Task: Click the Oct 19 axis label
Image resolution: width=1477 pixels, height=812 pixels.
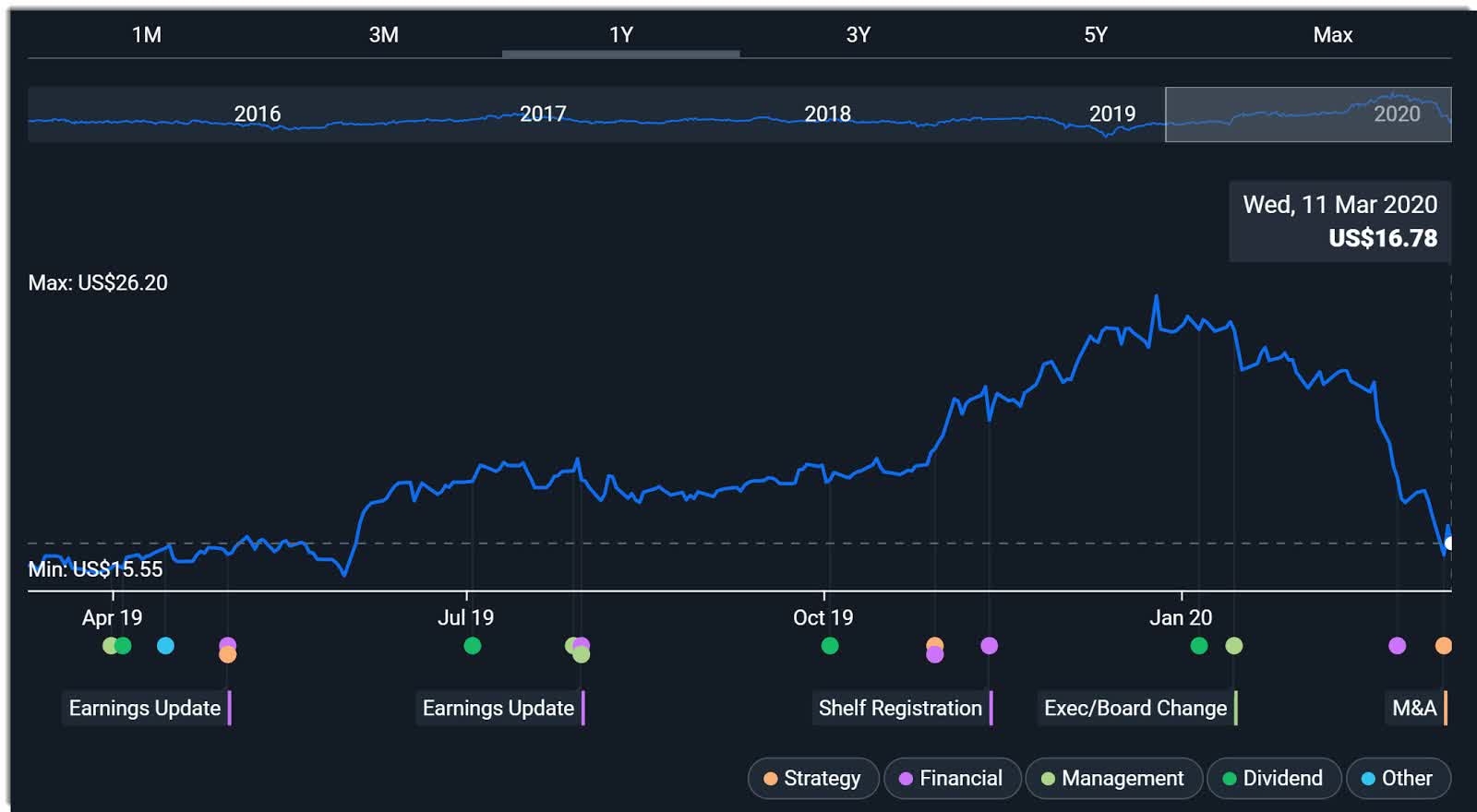Action: pyautogui.click(x=823, y=618)
